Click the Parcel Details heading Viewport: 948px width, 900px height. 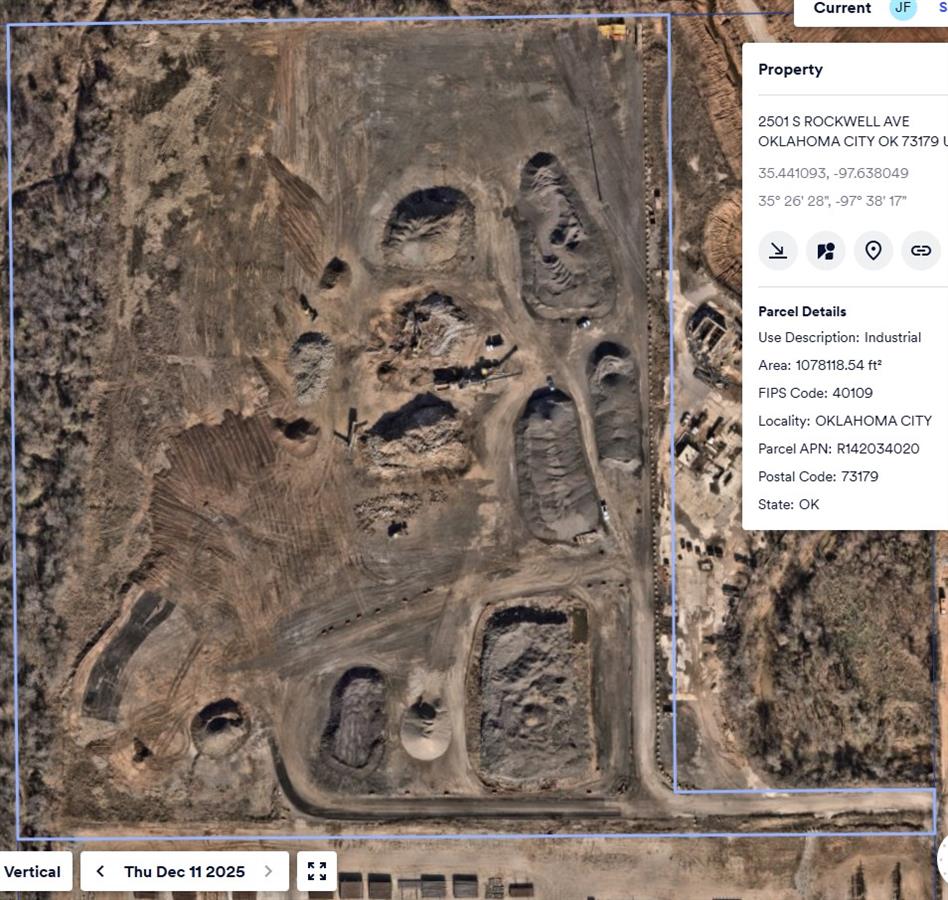pos(802,311)
